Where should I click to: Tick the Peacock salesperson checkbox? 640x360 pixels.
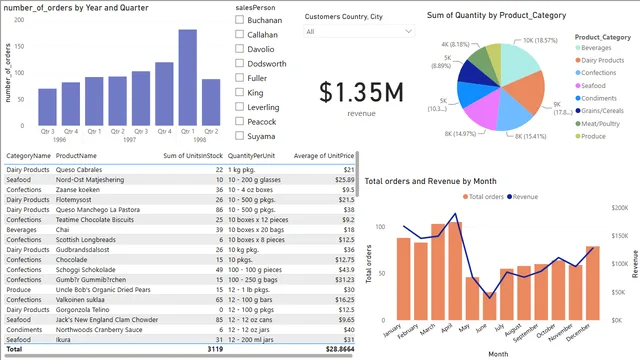tap(240, 121)
